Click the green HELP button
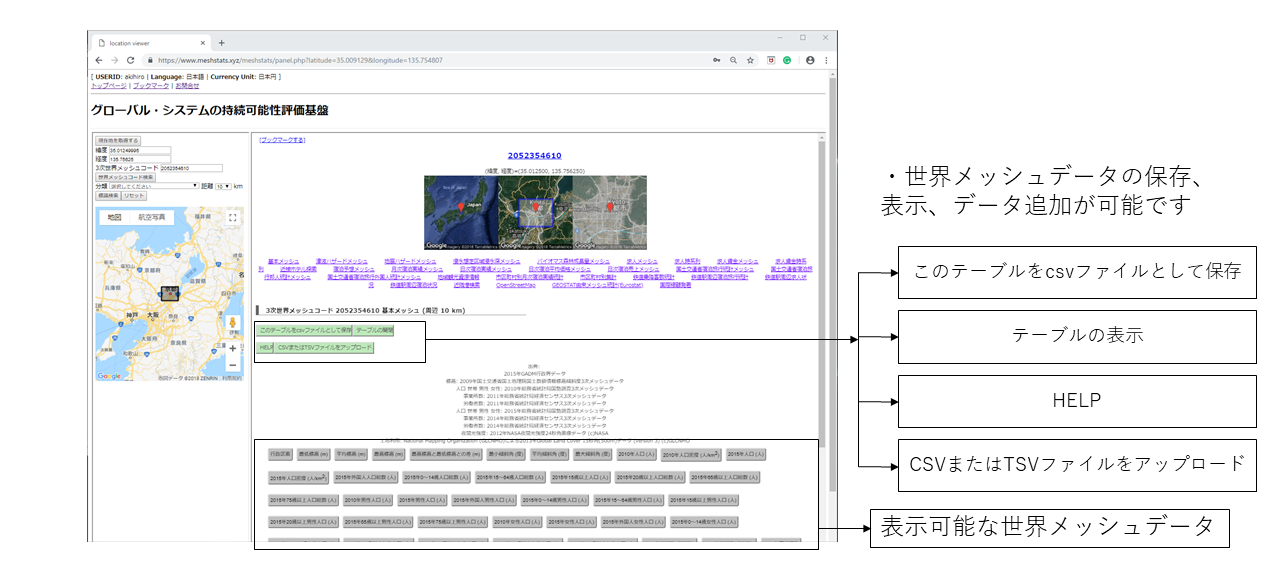Screen dimensions: 1279x565 coord(265,347)
